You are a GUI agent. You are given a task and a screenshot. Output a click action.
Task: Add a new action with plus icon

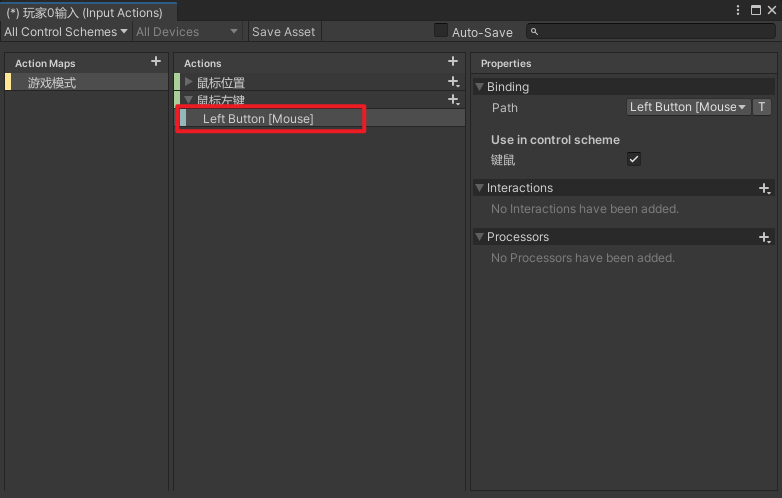[453, 62]
